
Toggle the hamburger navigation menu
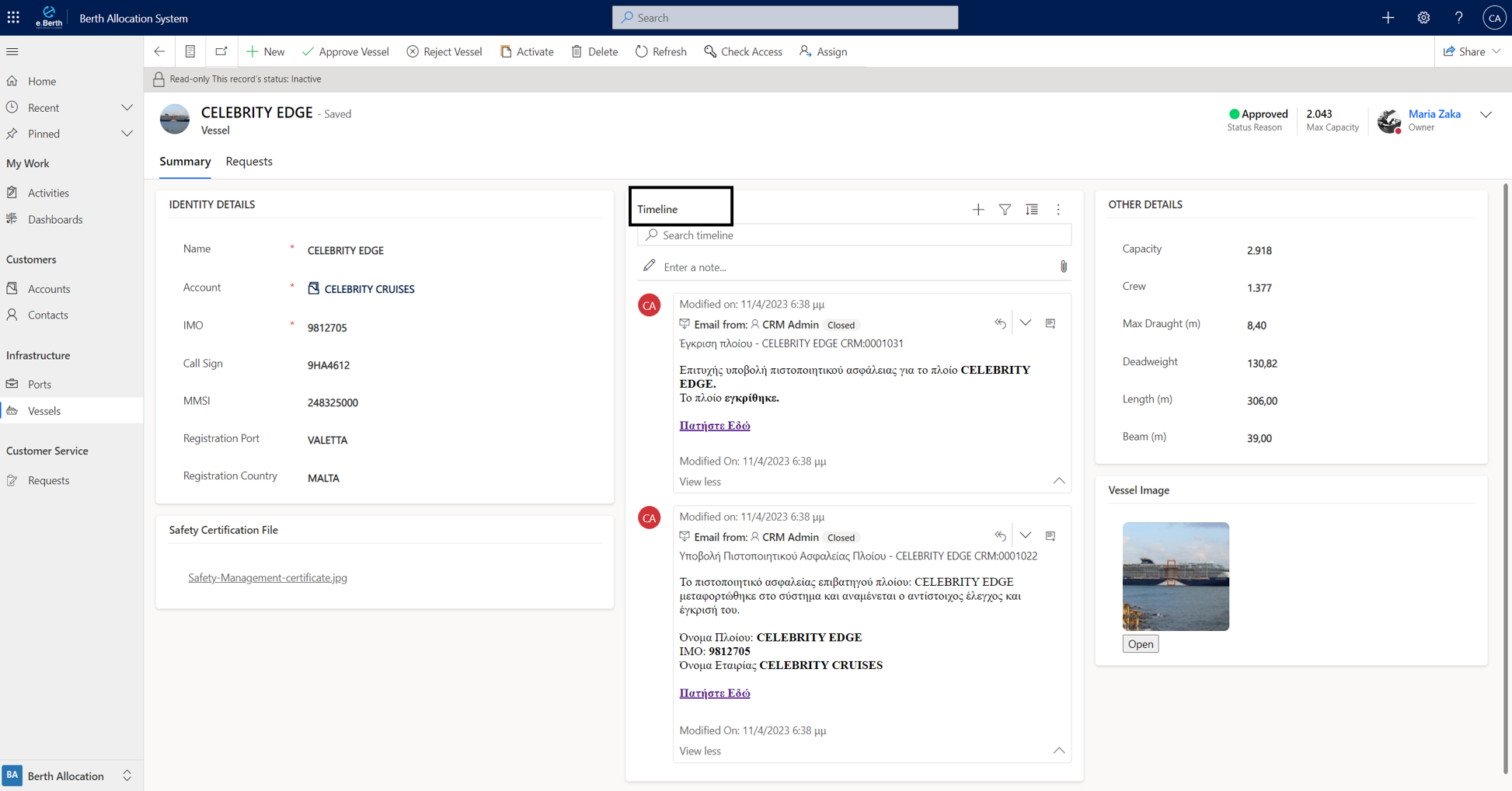pos(12,51)
